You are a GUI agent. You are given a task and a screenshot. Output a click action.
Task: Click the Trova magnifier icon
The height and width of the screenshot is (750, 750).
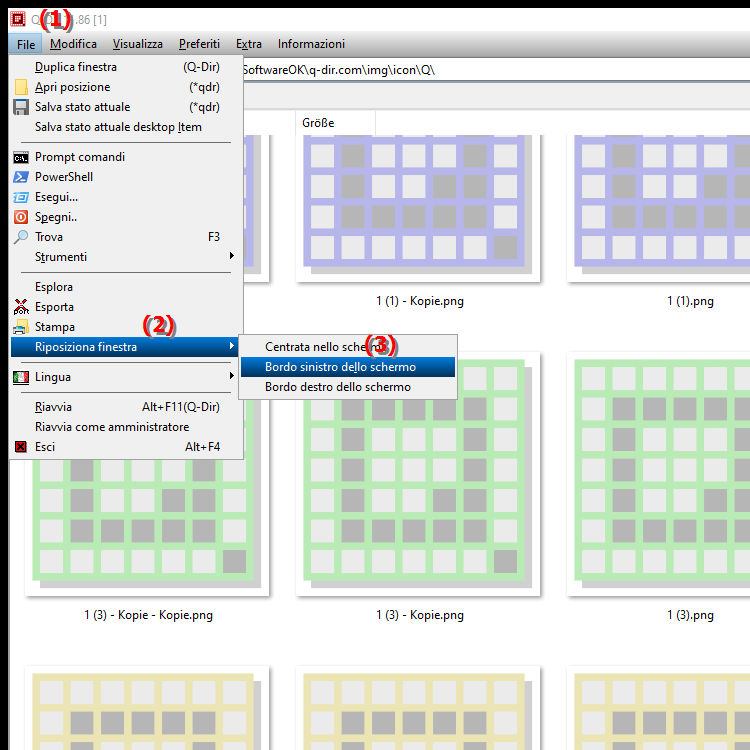tap(21, 237)
